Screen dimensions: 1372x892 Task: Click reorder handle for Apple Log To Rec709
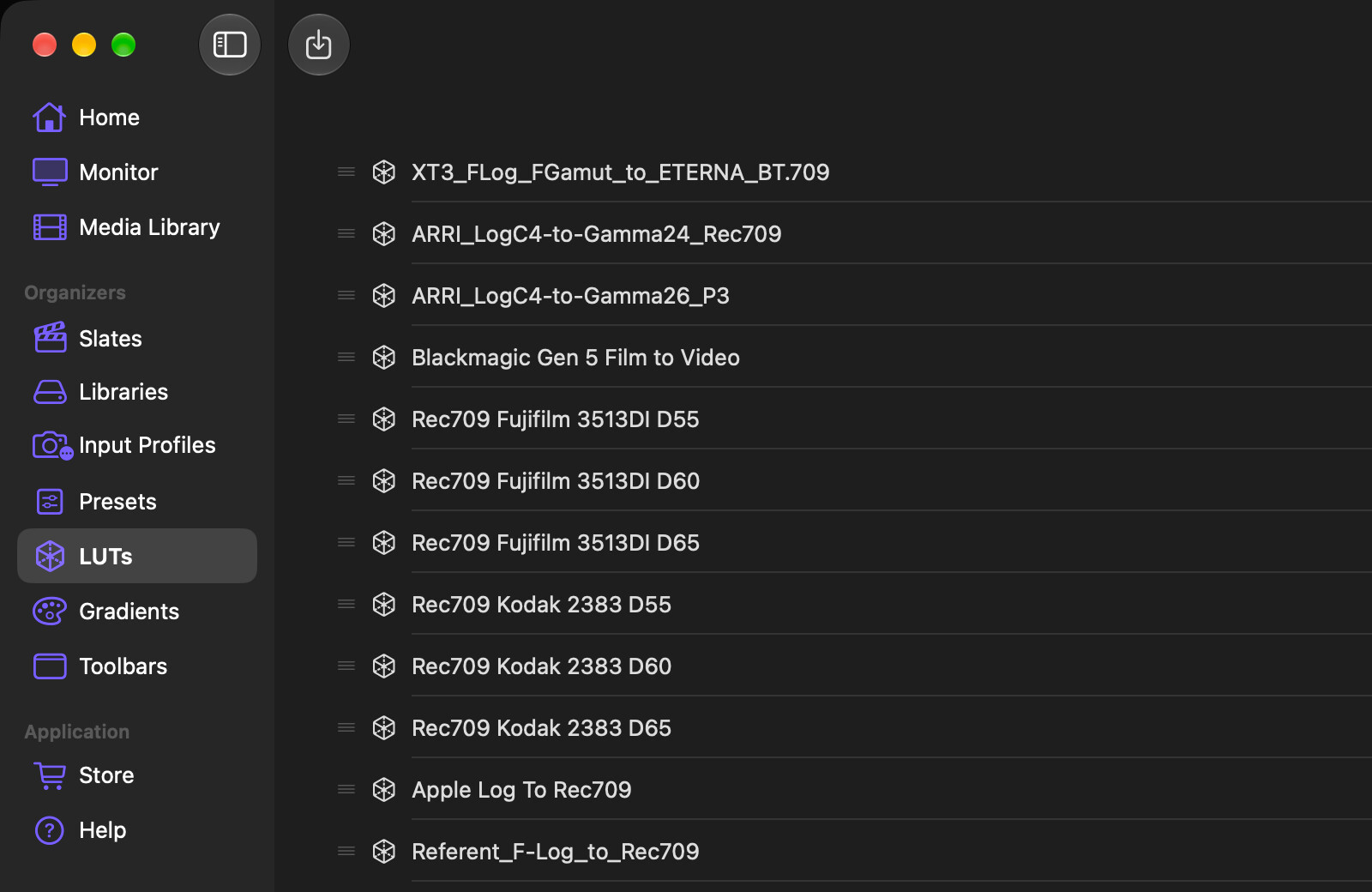coord(346,790)
